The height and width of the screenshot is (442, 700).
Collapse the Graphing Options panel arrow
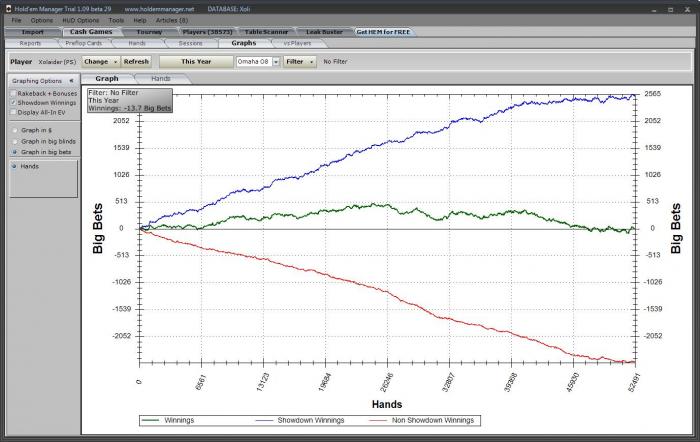71,80
